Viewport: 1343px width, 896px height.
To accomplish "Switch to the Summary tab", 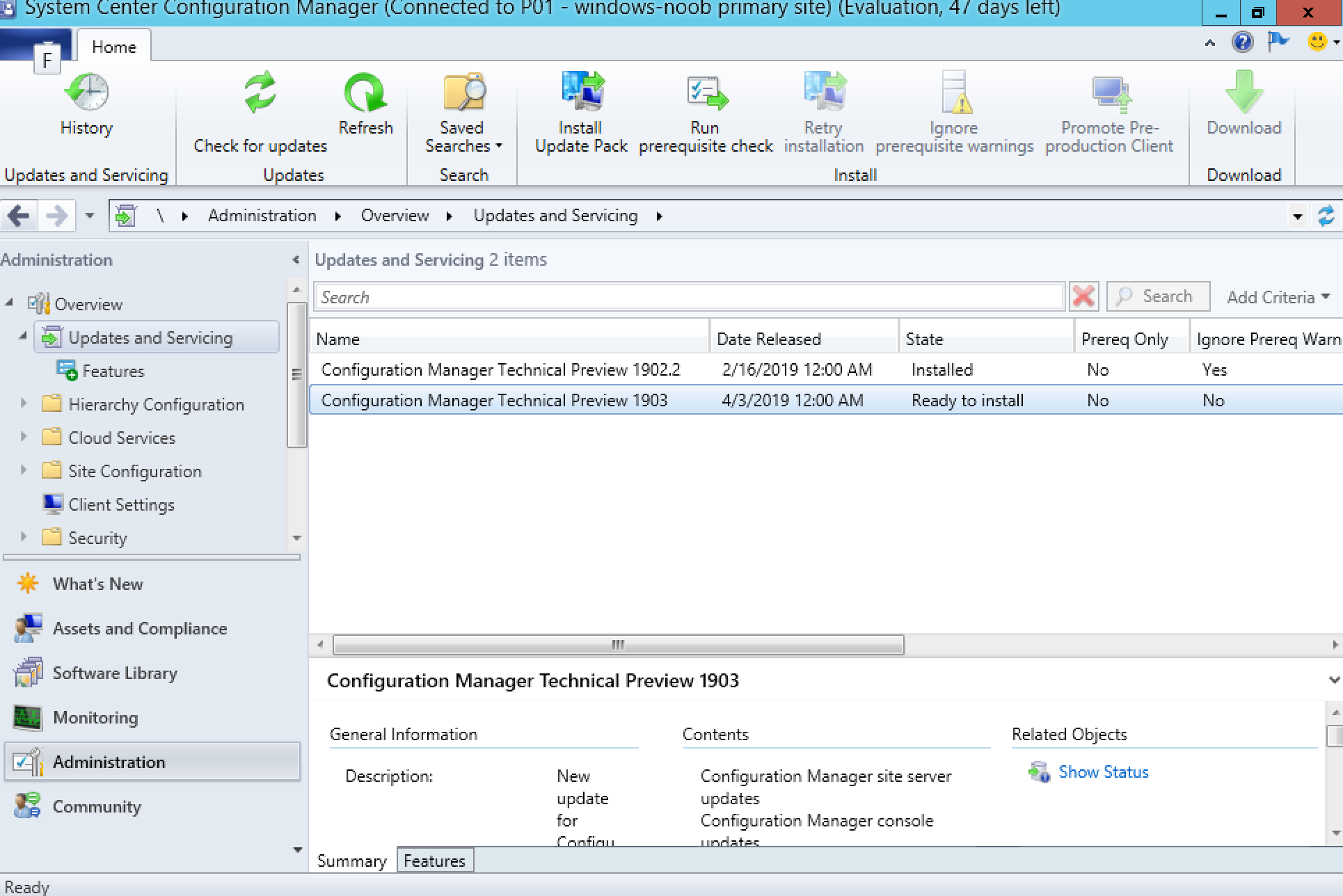I will (351, 861).
